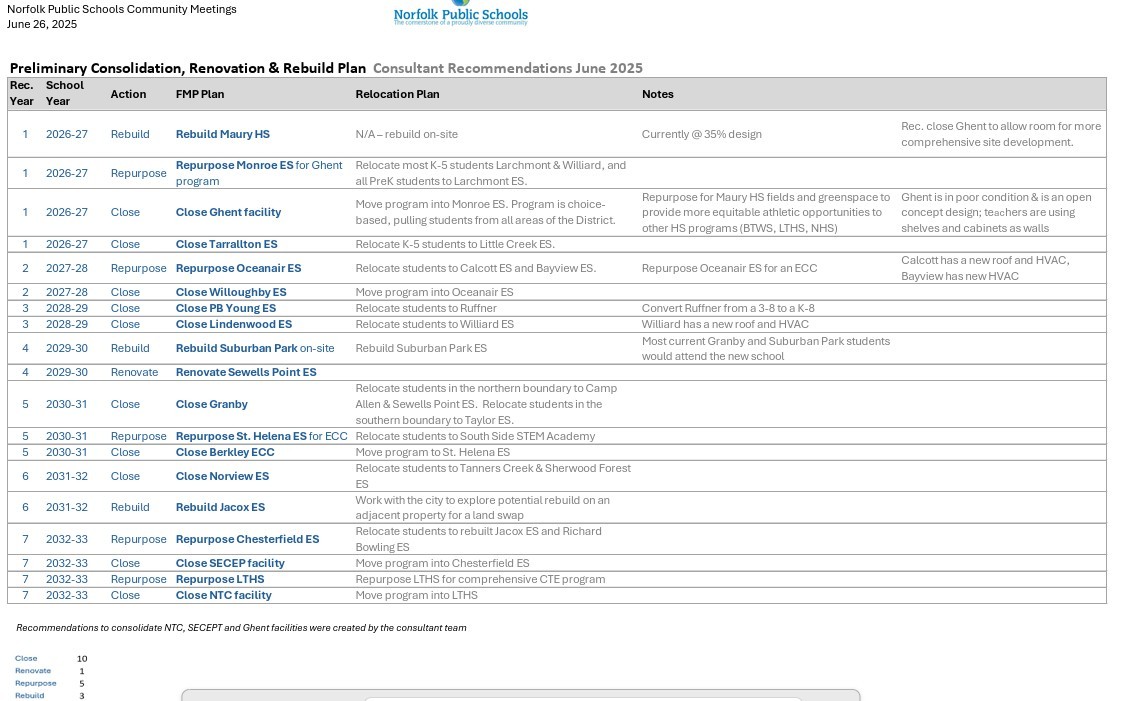Click 'Repurpose Oceanair ES for an ECC' note
Viewport: 1123px width, 701px height.
click(x=729, y=268)
